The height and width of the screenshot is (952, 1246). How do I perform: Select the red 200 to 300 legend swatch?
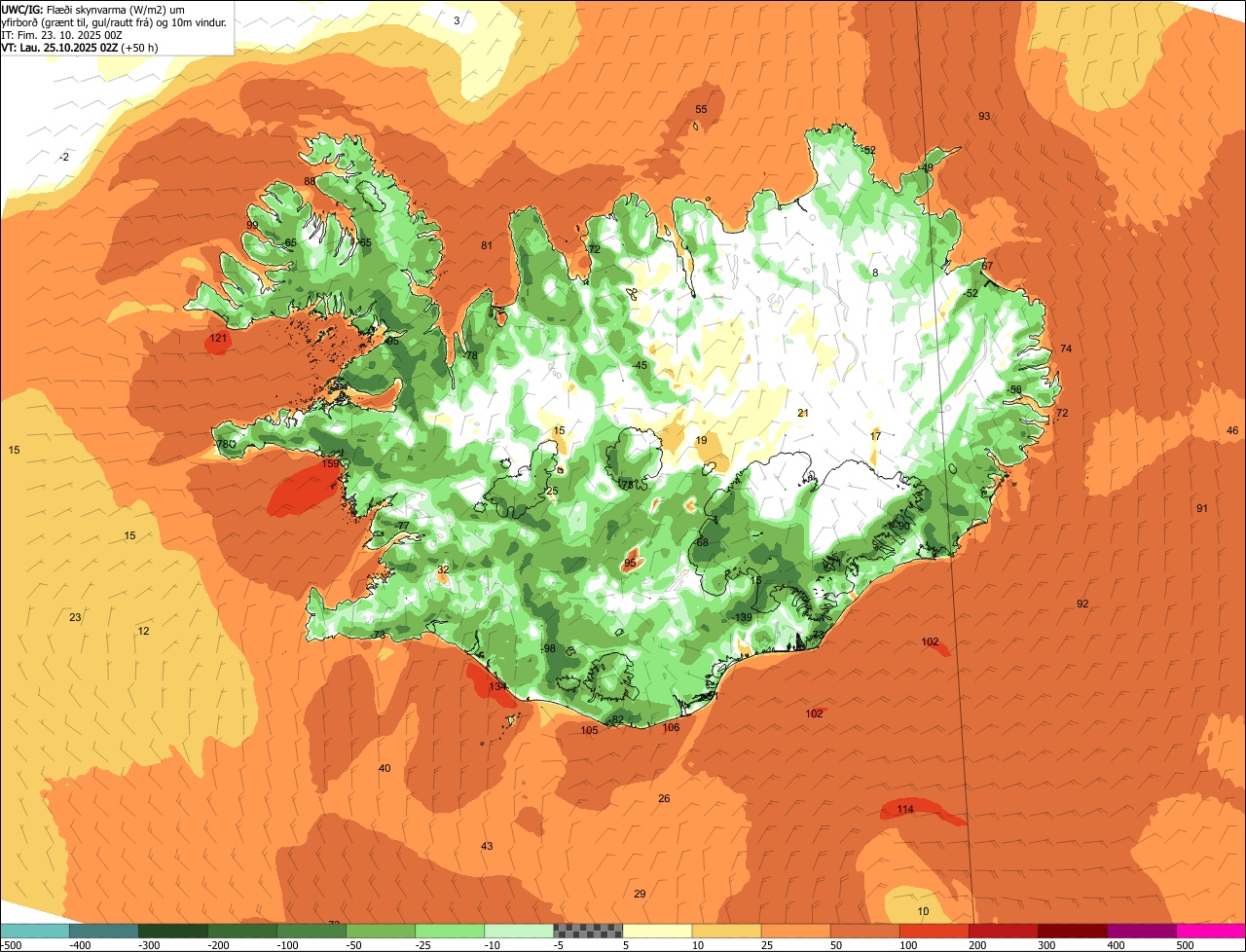(1004, 930)
